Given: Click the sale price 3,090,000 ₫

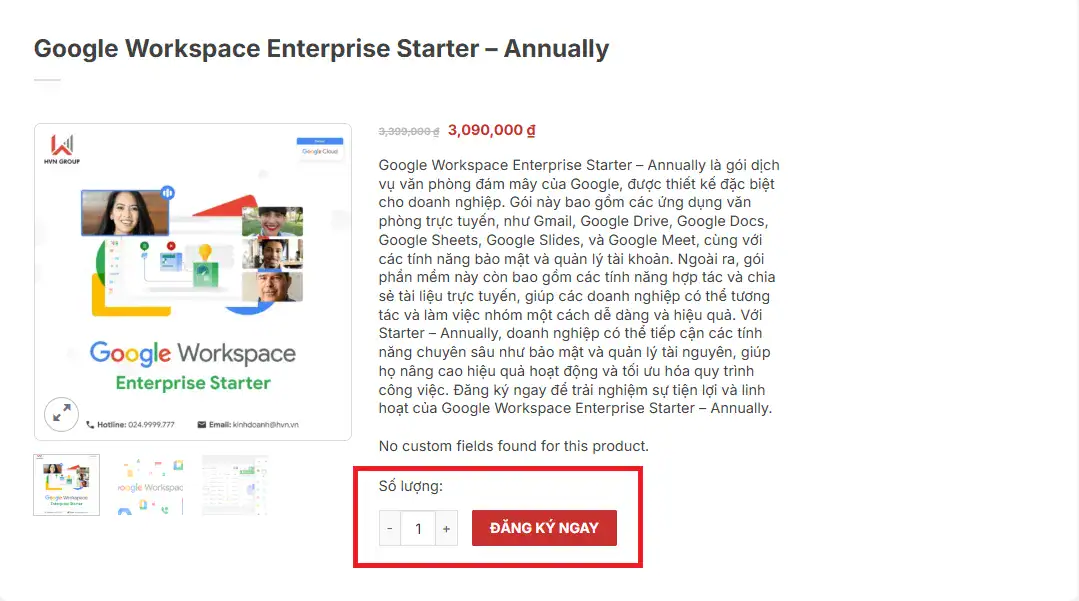Looking at the screenshot, I should [492, 130].
